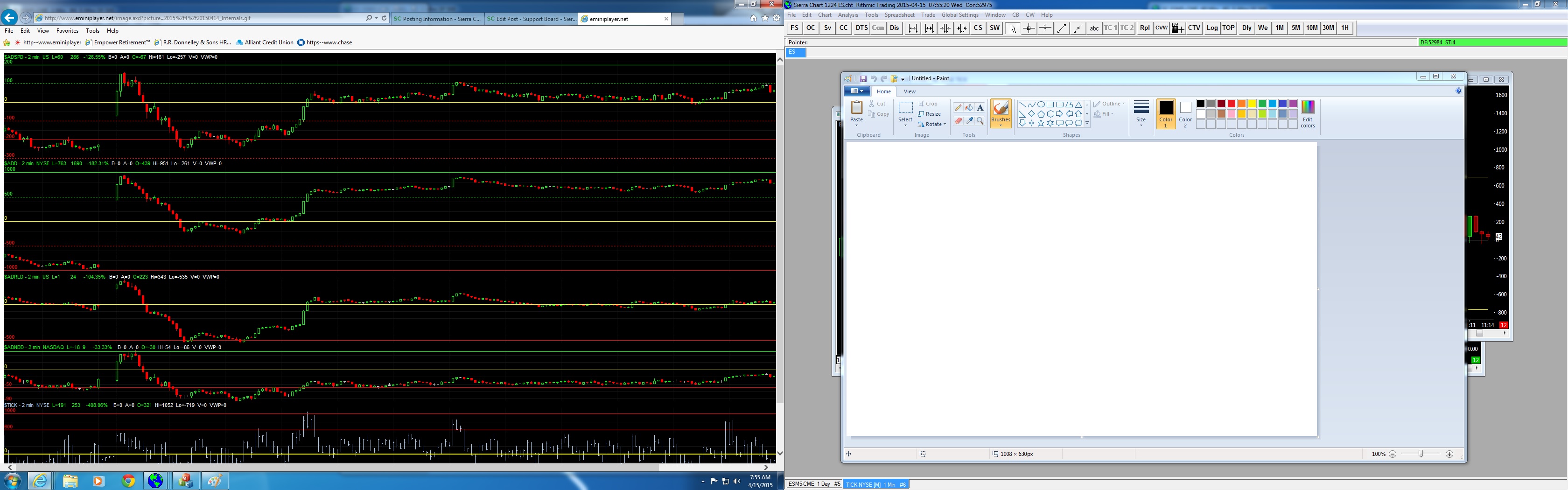Open the Customize Quick Access Toolbar arrow in Paint
Screen dimensions: 1568x490
coord(903,79)
